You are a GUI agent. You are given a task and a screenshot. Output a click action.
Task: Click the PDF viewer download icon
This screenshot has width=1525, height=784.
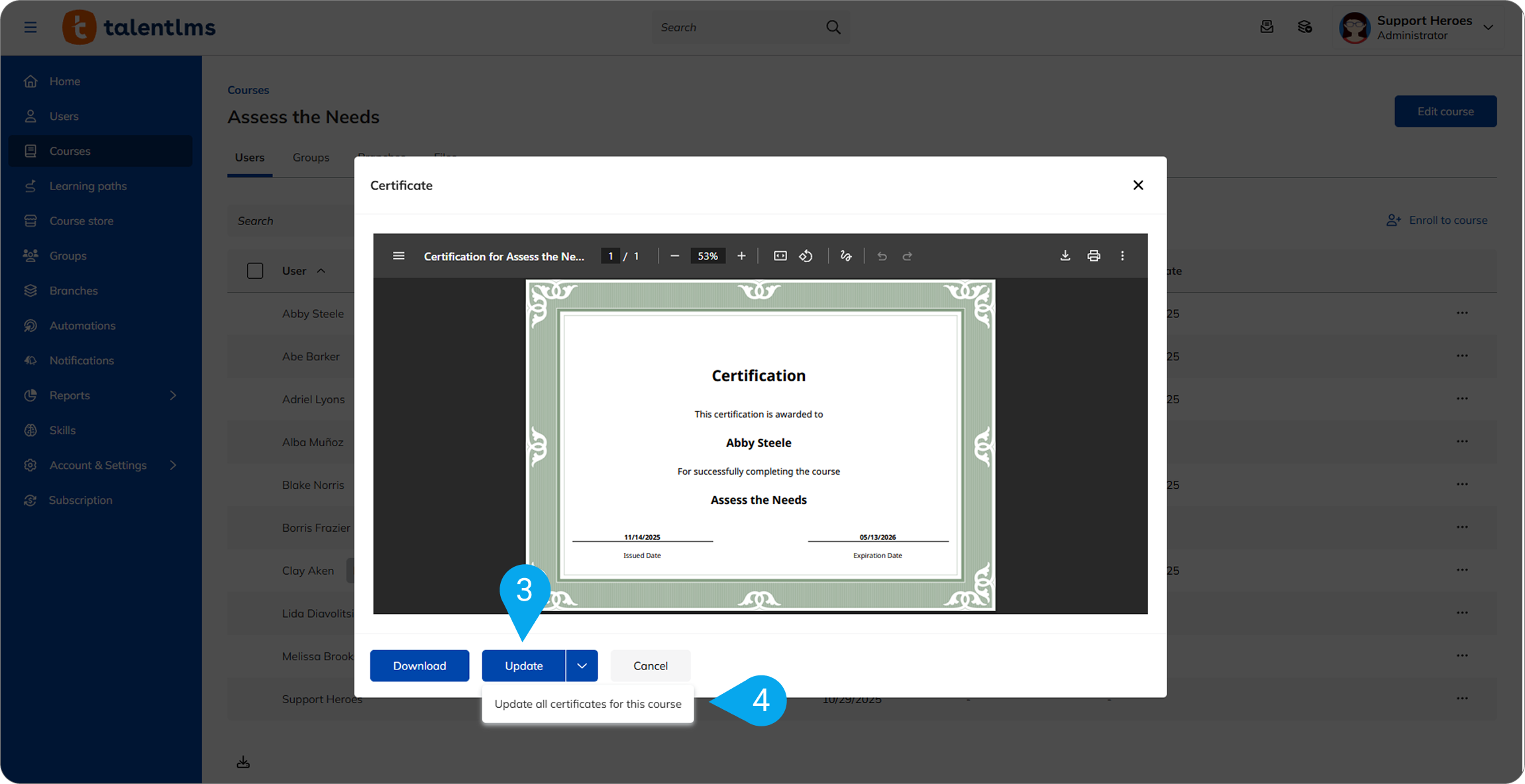[1065, 256]
